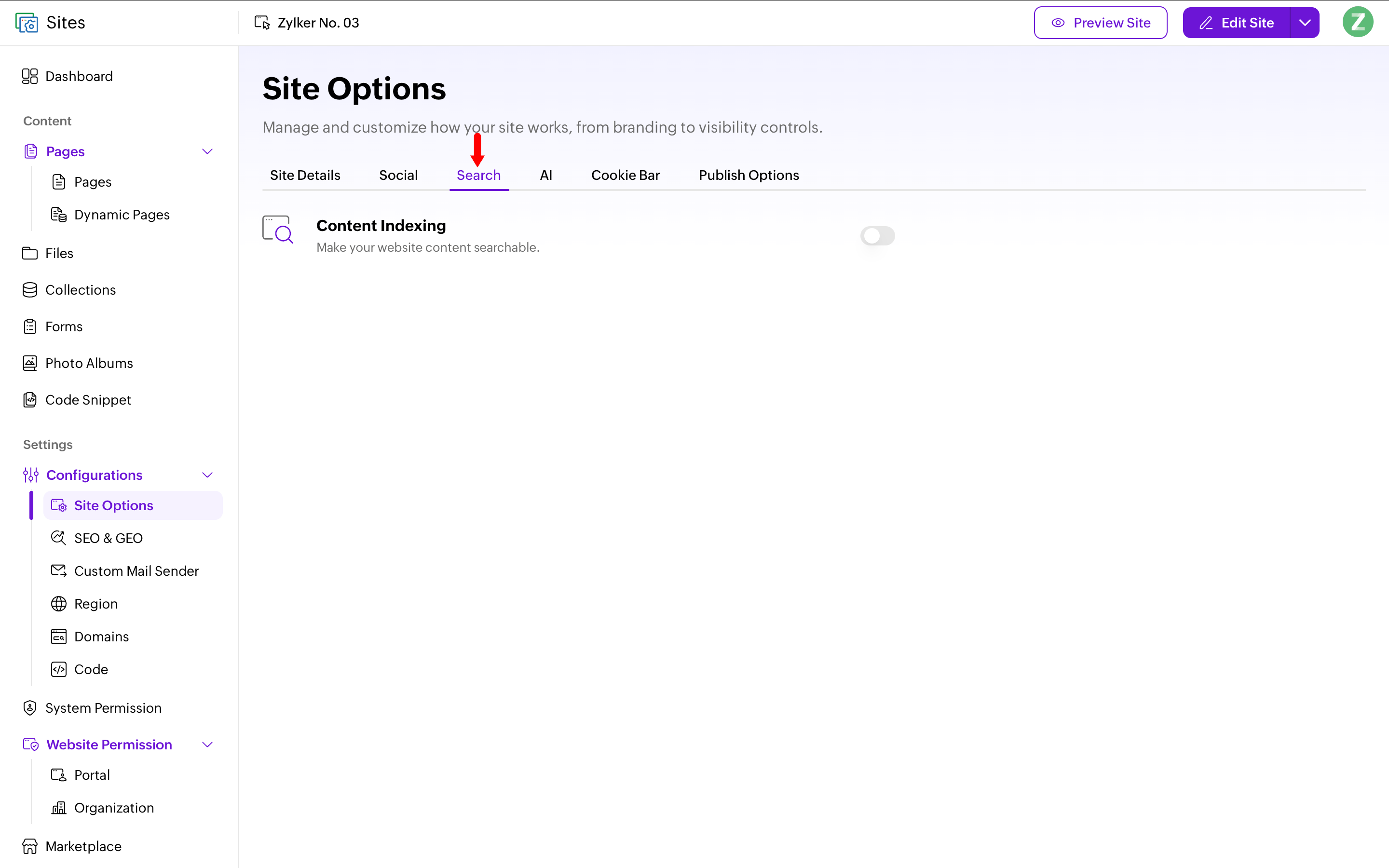Open Site Options in the sidebar
The image size is (1389, 868).
click(133, 505)
